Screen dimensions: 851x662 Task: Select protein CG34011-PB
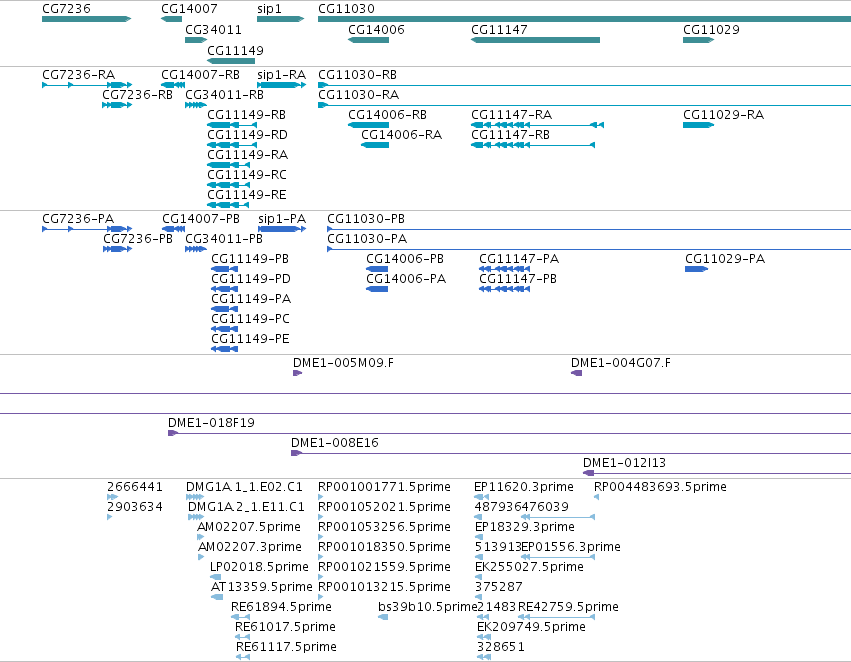(x=195, y=249)
